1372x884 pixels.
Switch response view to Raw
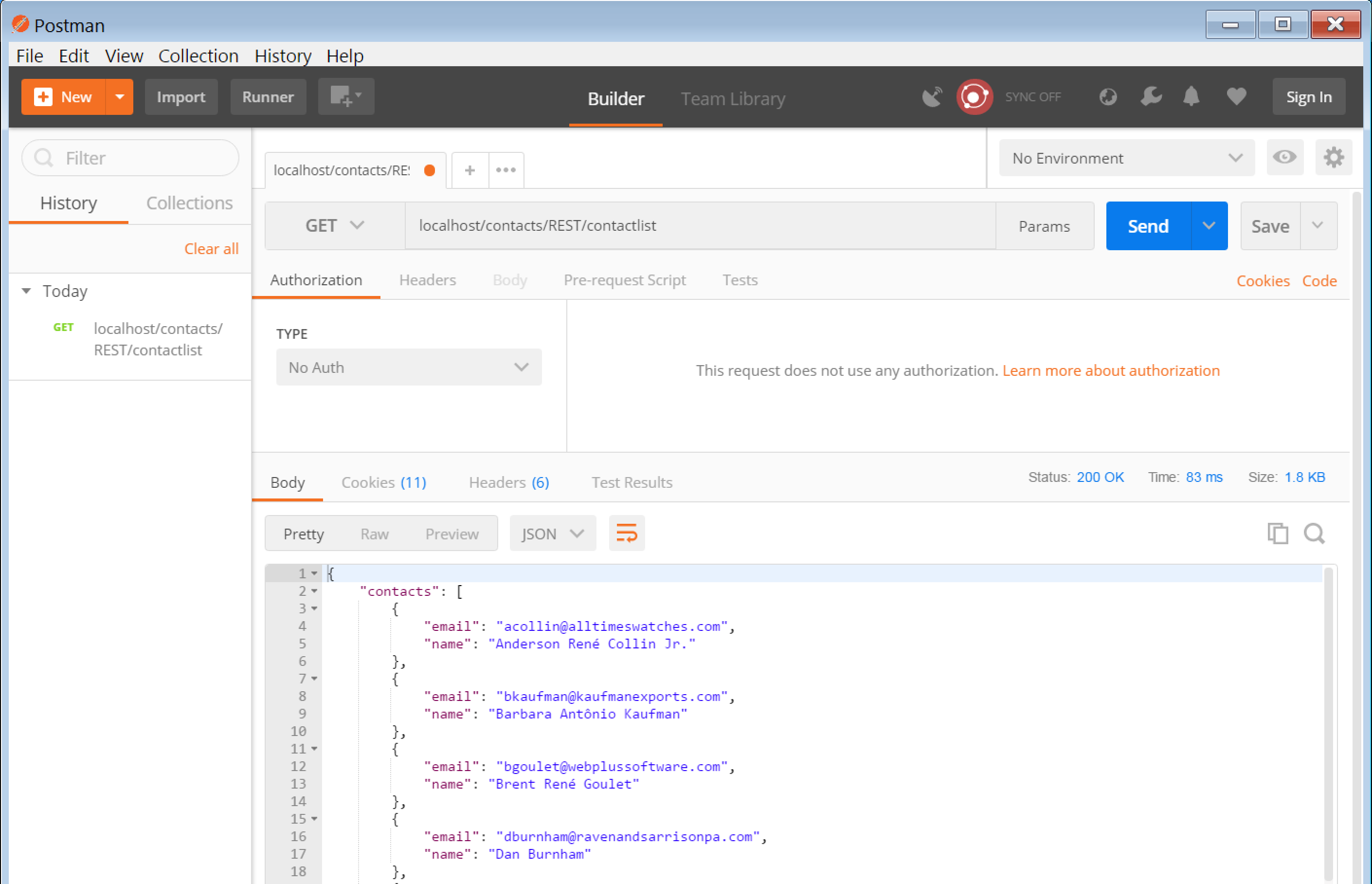[x=374, y=534]
